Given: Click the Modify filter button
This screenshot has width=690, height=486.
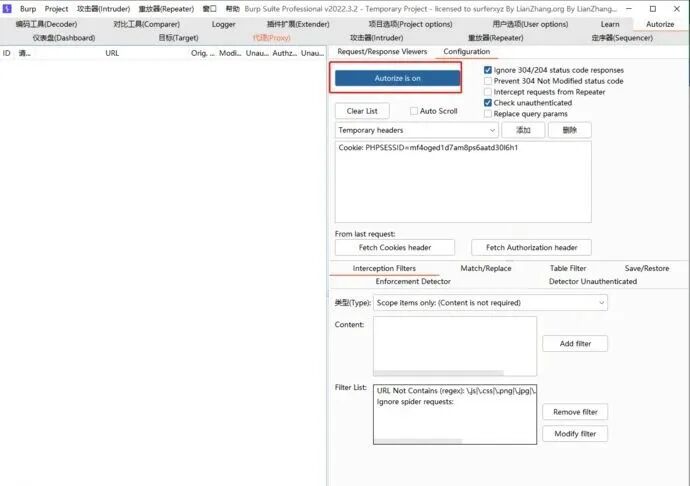Looking at the screenshot, I should tap(575, 434).
